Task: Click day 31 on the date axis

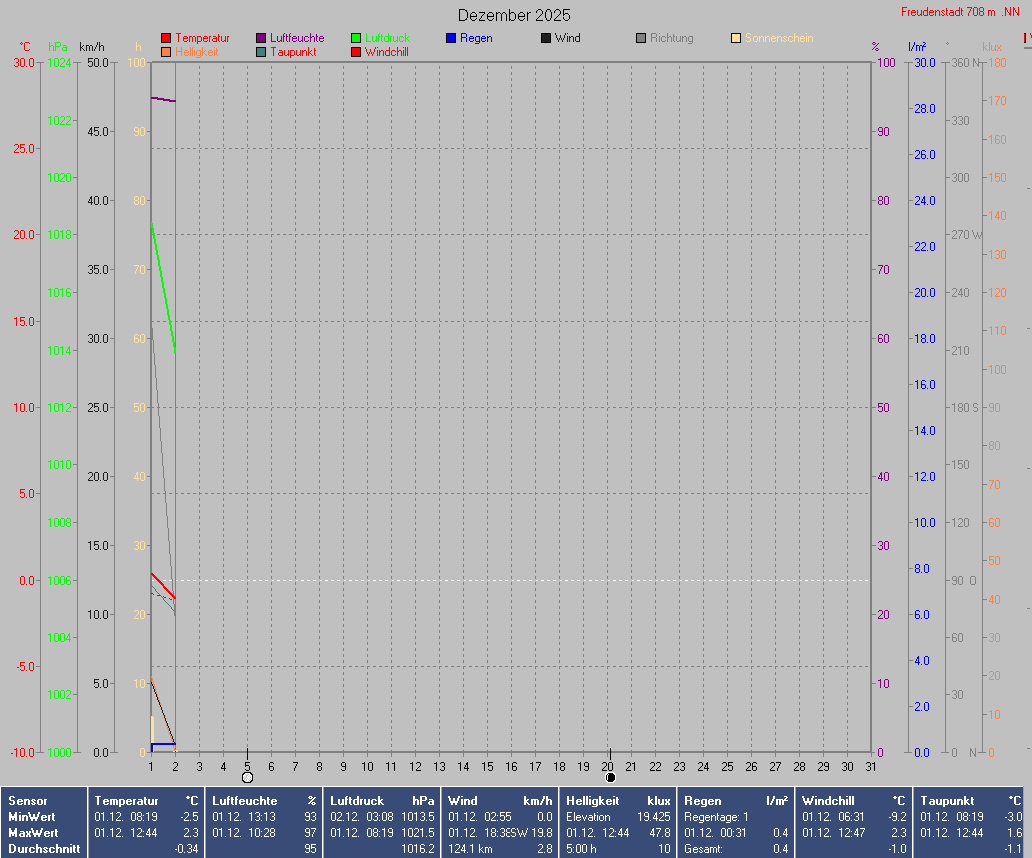Action: (871, 766)
